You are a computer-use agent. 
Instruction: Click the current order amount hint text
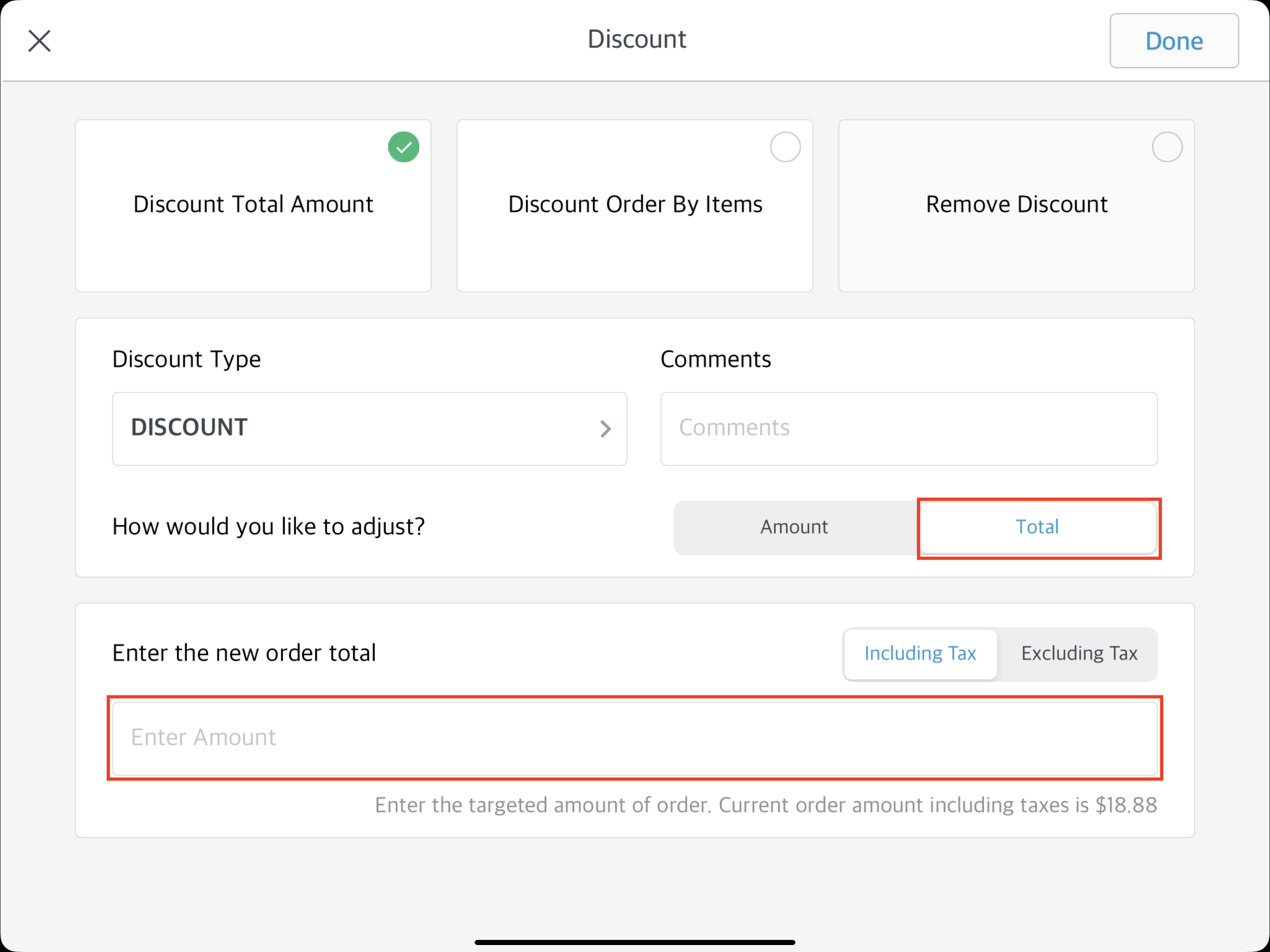[x=765, y=805]
